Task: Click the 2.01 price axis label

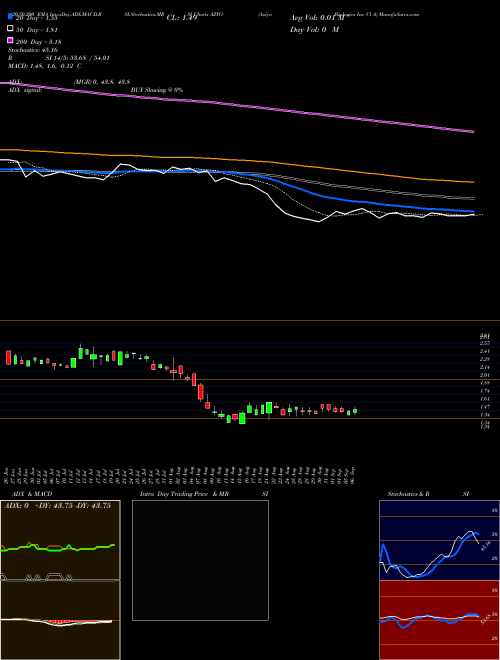Action: point(484,375)
